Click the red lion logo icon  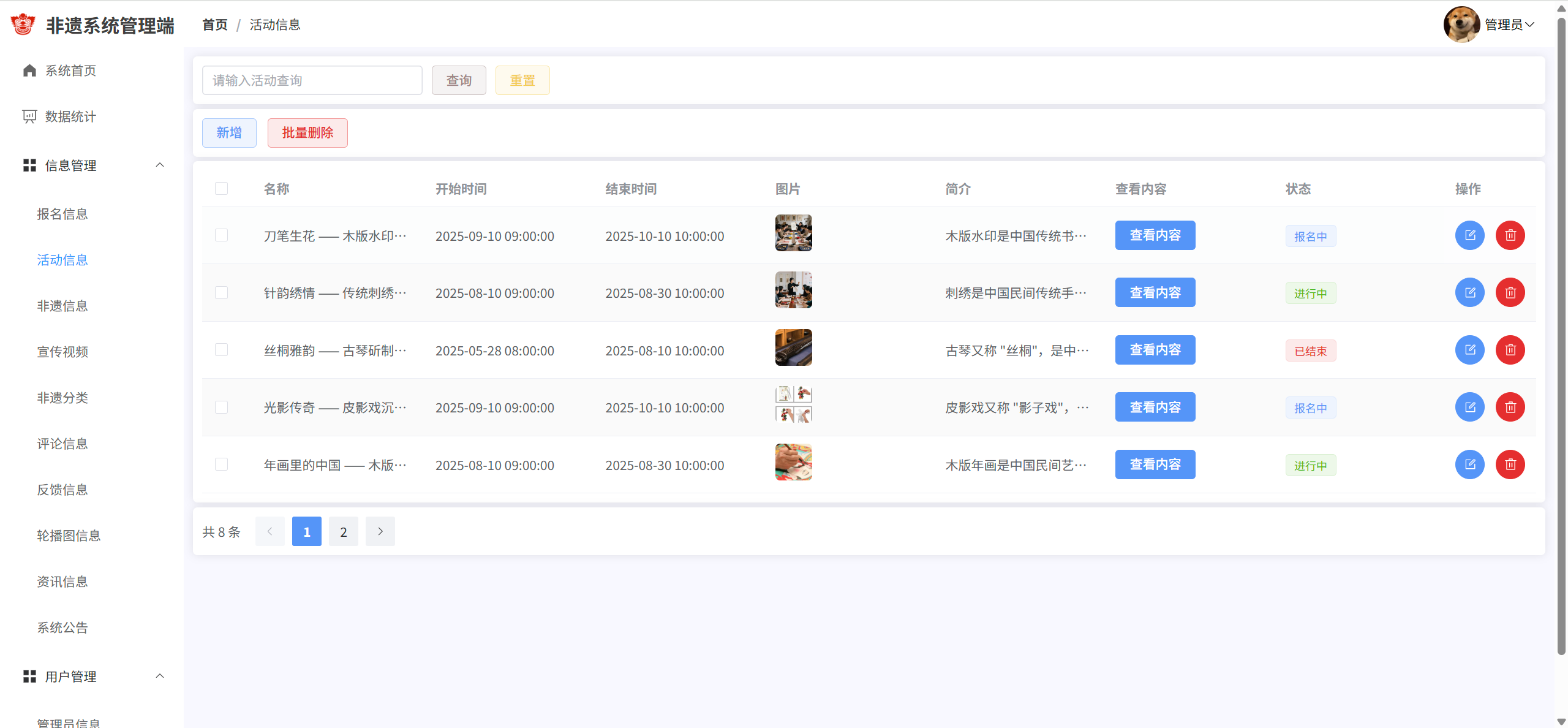pyautogui.click(x=23, y=25)
